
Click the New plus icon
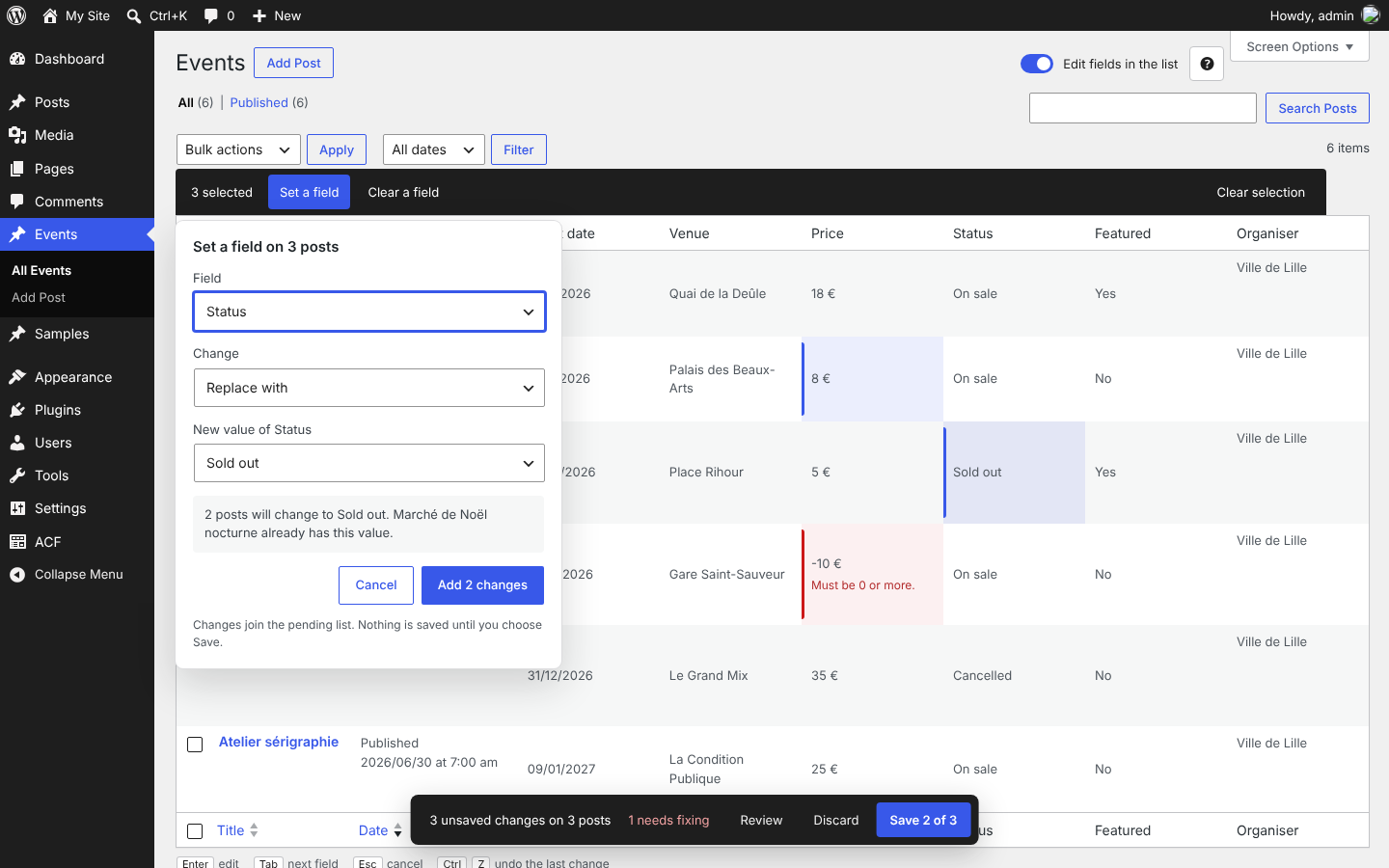tap(259, 16)
